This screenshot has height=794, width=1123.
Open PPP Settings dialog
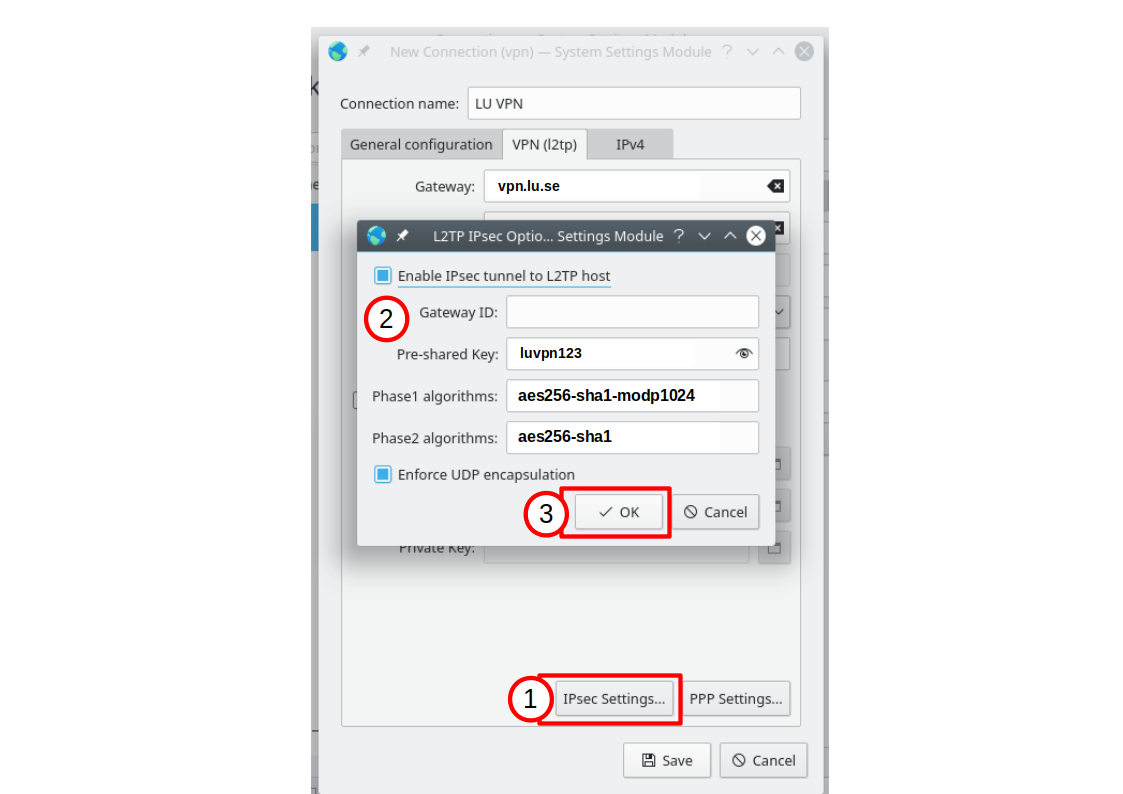736,699
